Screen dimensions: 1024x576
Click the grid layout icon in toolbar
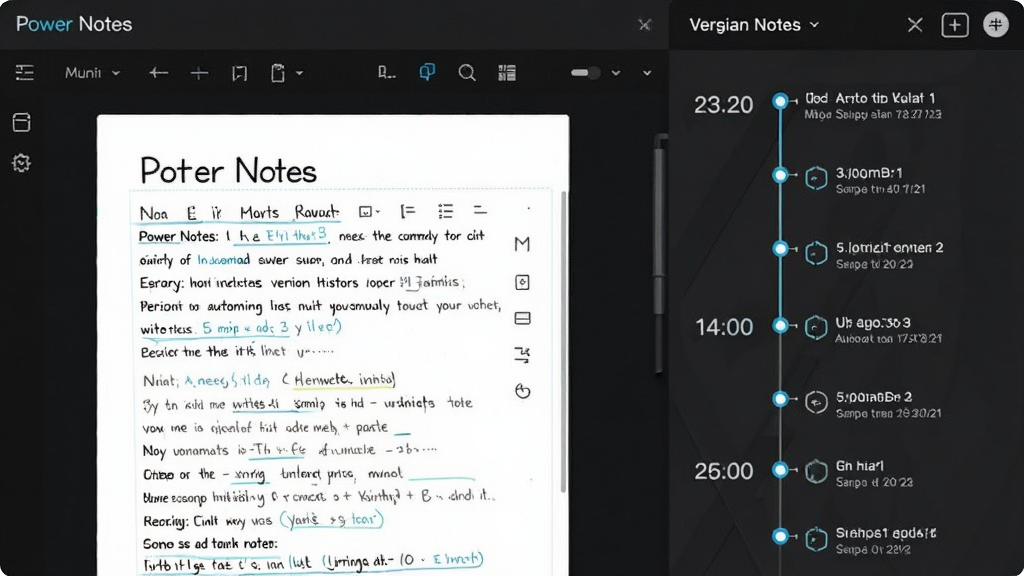tap(507, 72)
